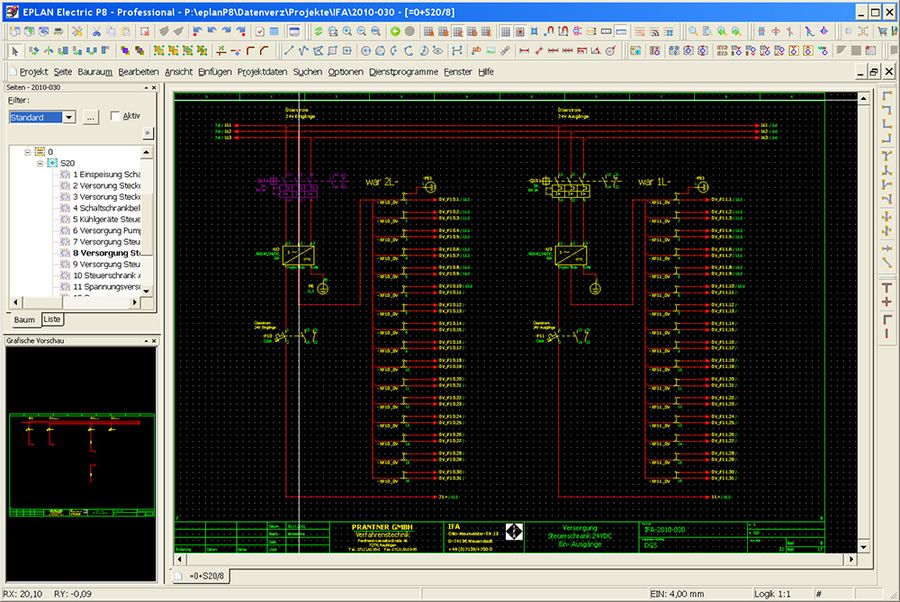Select the linear Dimension tool
900x602 pixels.
[524, 51]
